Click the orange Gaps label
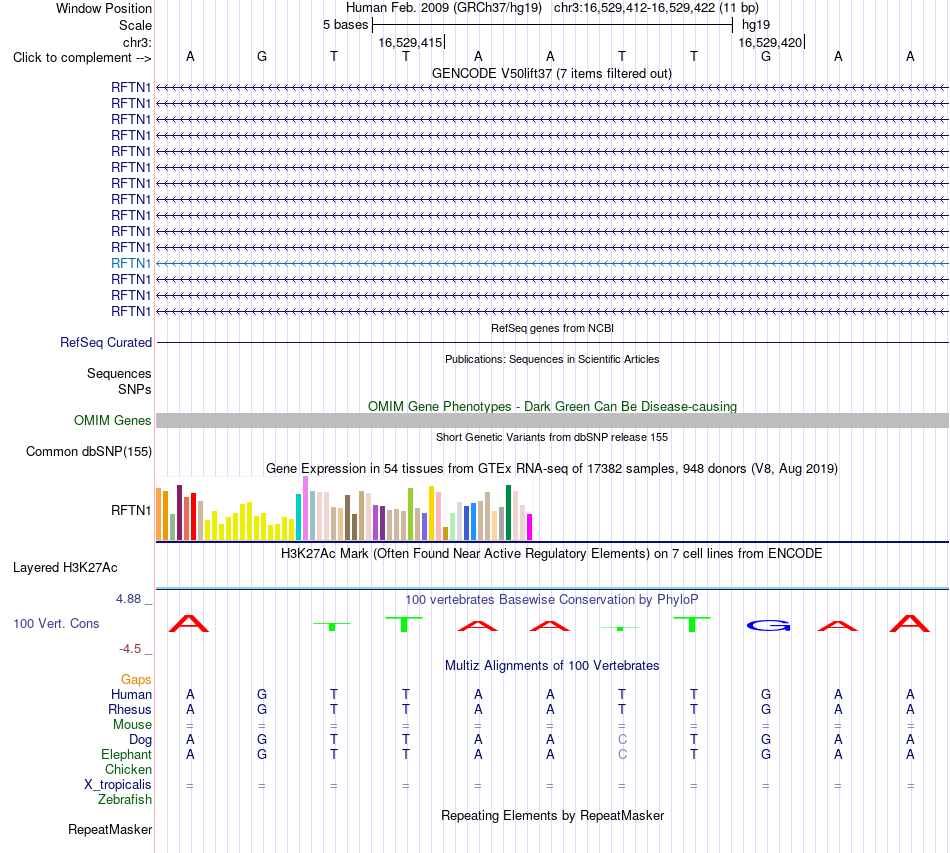 (x=136, y=680)
